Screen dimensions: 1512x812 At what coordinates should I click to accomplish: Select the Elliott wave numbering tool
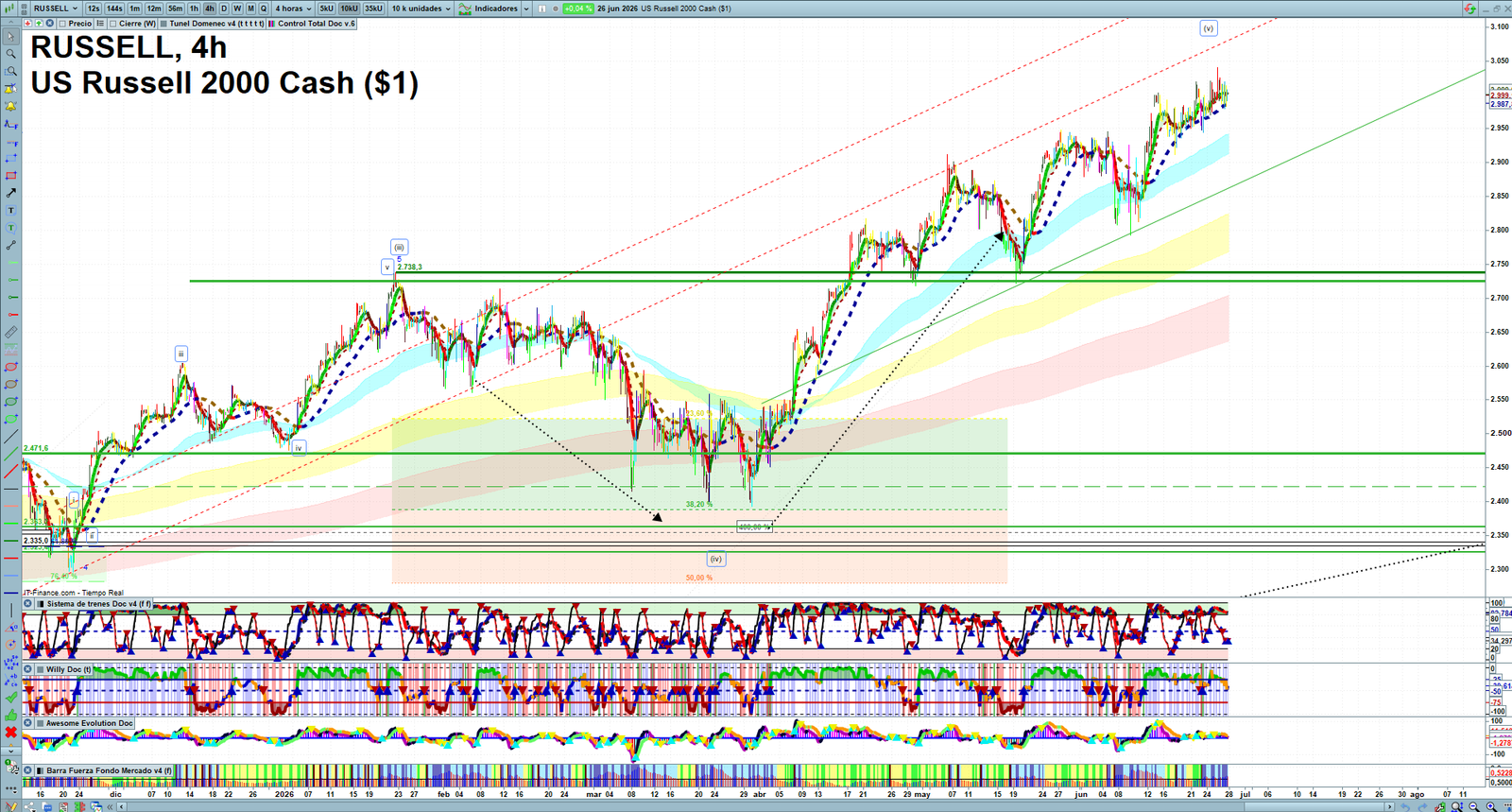click(11, 662)
